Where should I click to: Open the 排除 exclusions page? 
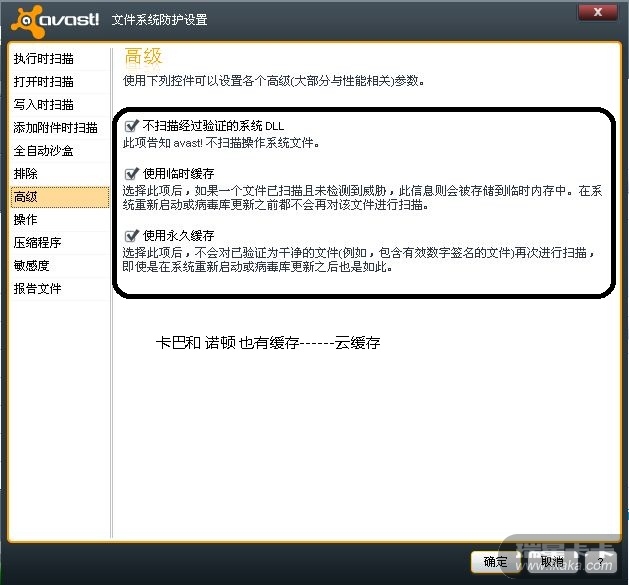pyautogui.click(x=60, y=174)
